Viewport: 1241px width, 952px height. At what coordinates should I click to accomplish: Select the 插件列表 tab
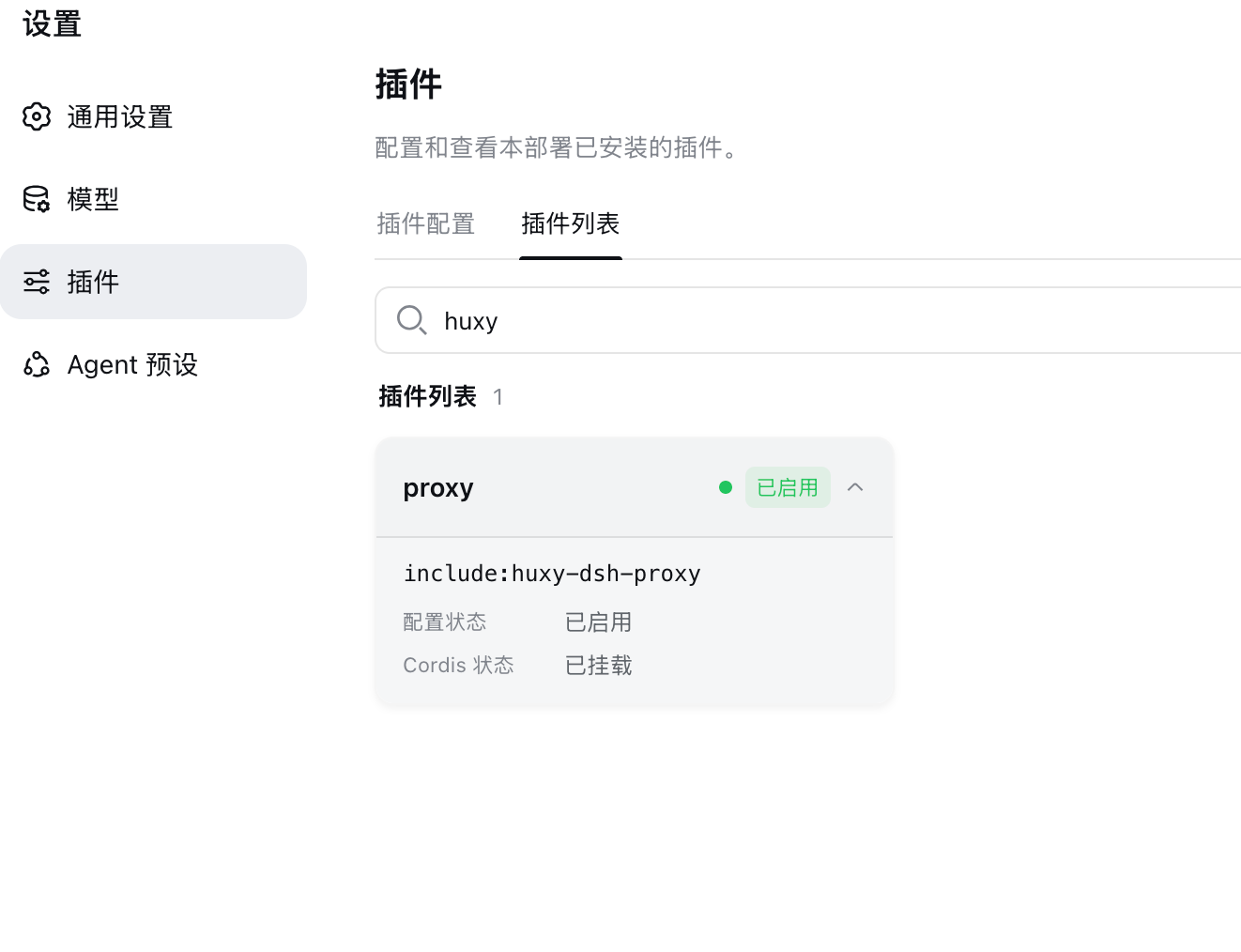click(571, 223)
